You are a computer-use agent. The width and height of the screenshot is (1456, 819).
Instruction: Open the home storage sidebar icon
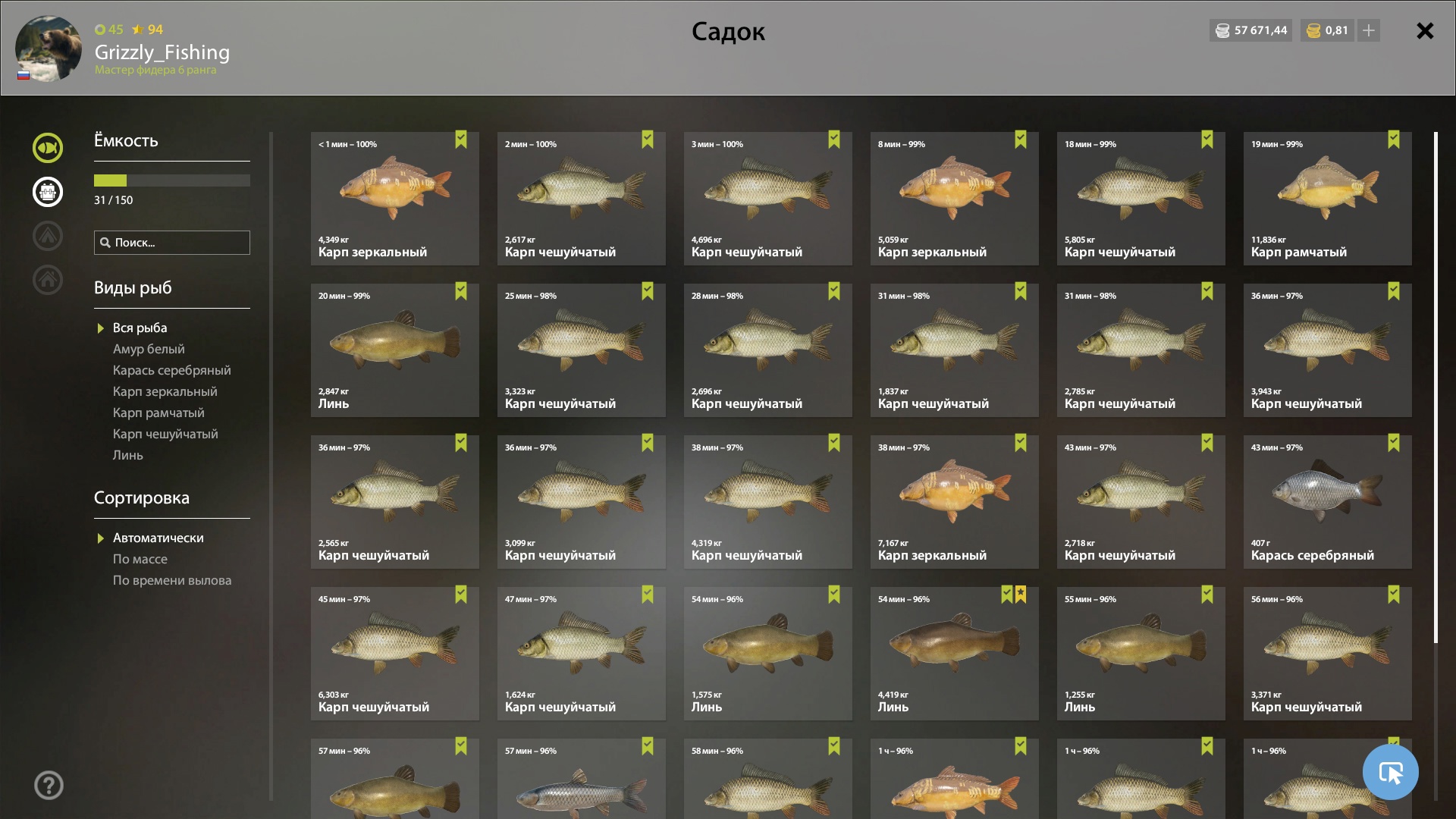(48, 280)
